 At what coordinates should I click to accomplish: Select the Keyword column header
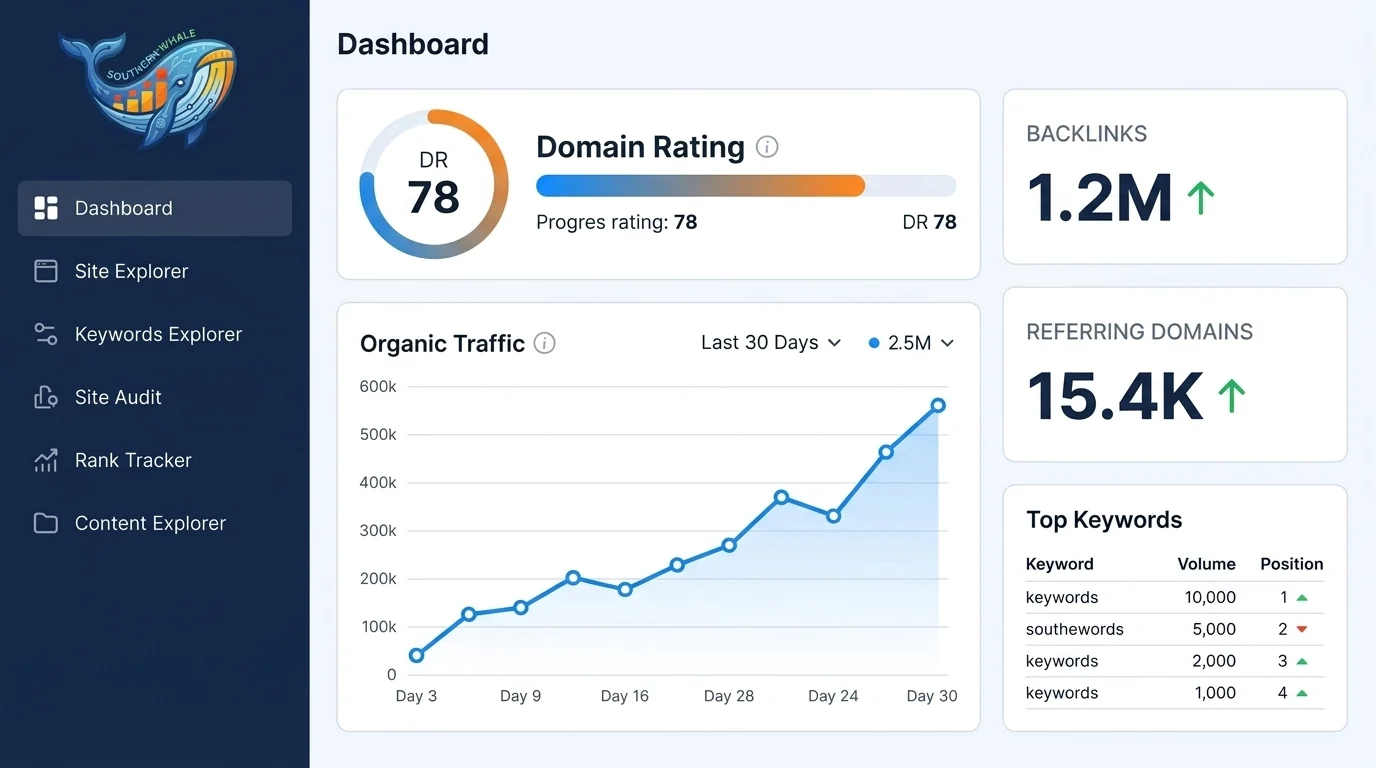pos(1060,564)
